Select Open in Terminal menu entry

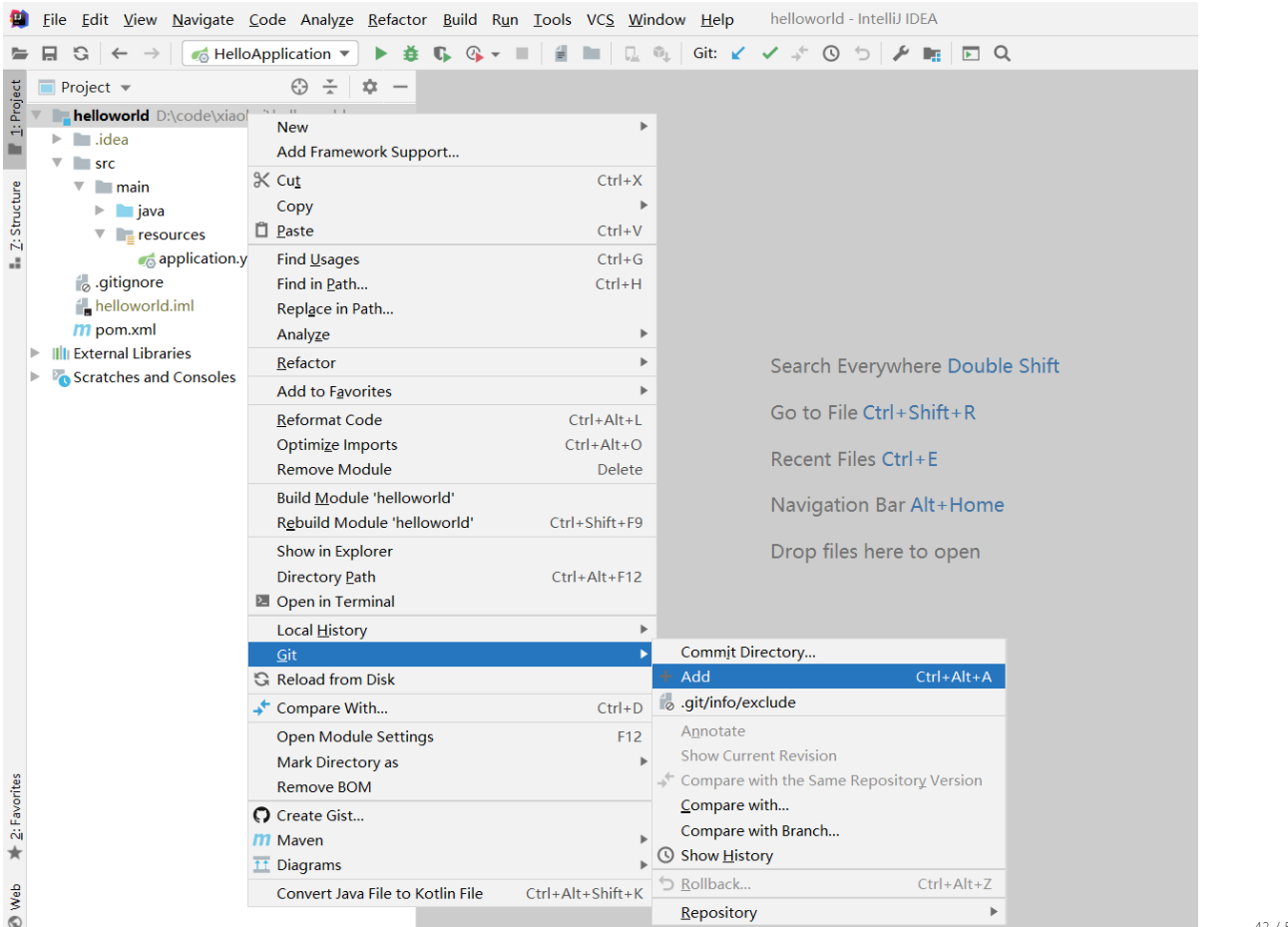coord(452,602)
